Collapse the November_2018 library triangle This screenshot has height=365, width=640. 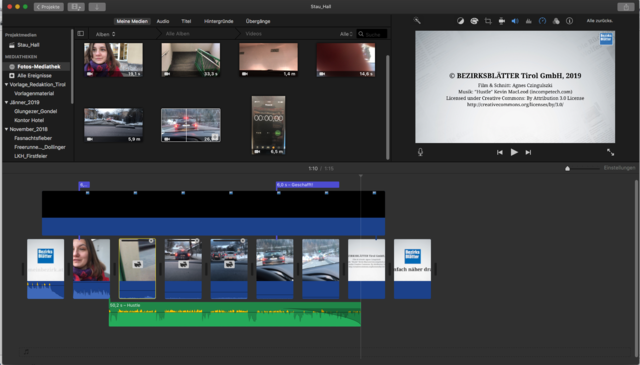7,129
